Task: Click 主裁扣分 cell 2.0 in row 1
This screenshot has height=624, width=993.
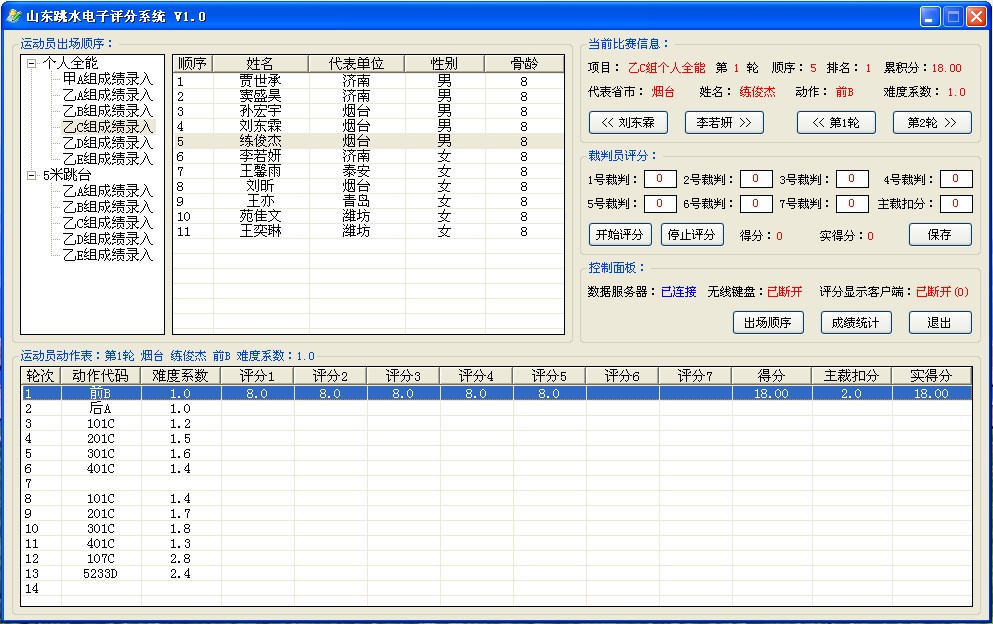Action: (x=851, y=393)
